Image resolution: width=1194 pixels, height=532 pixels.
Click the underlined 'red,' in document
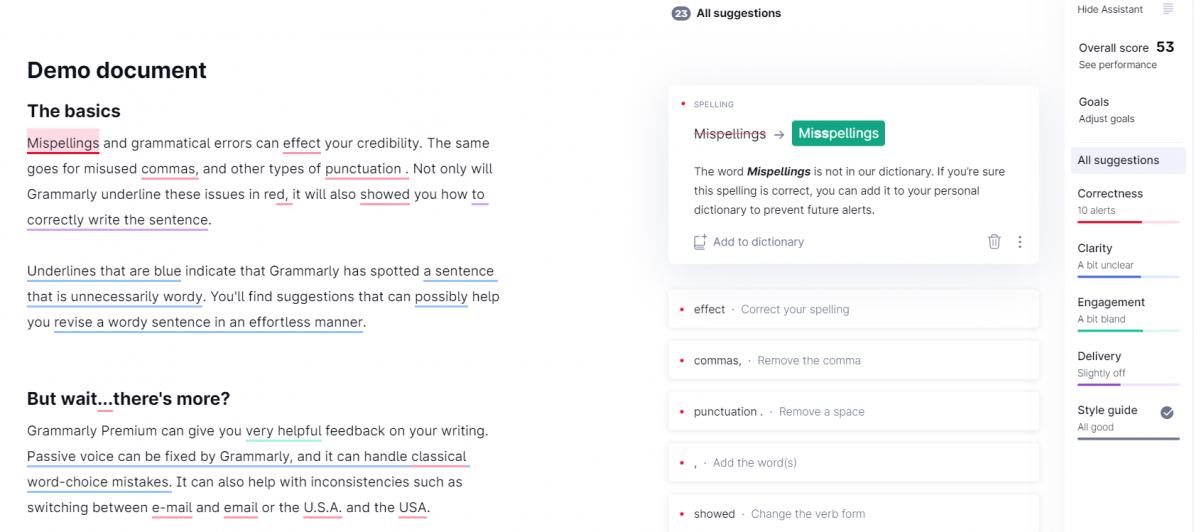[x=278, y=195]
